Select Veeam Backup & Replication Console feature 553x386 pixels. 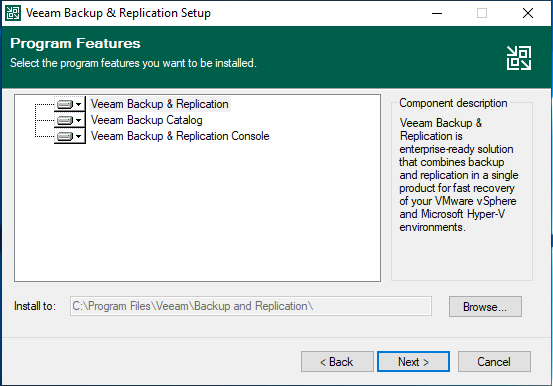pos(180,136)
